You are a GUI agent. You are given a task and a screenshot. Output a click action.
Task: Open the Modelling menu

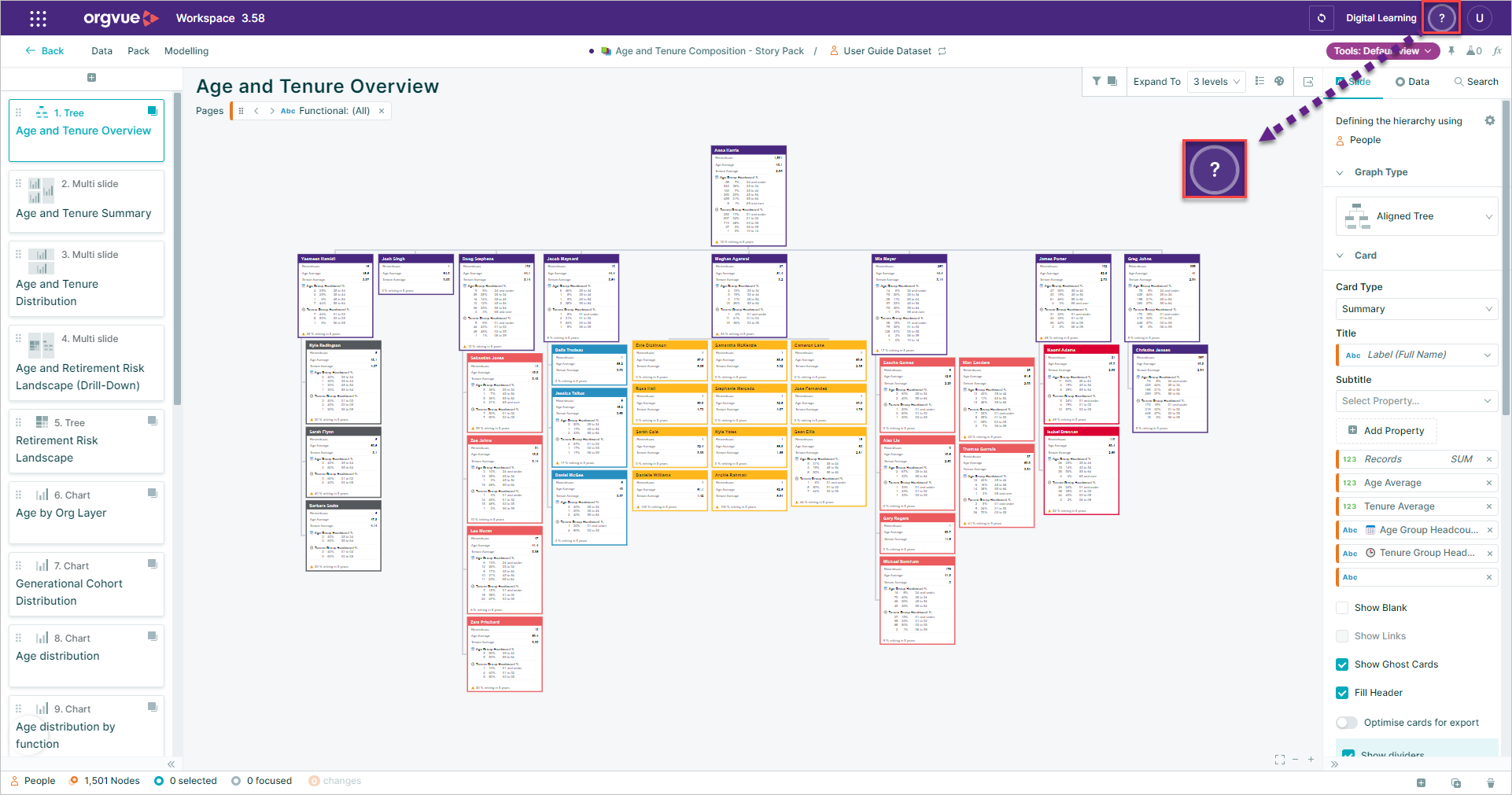186,51
